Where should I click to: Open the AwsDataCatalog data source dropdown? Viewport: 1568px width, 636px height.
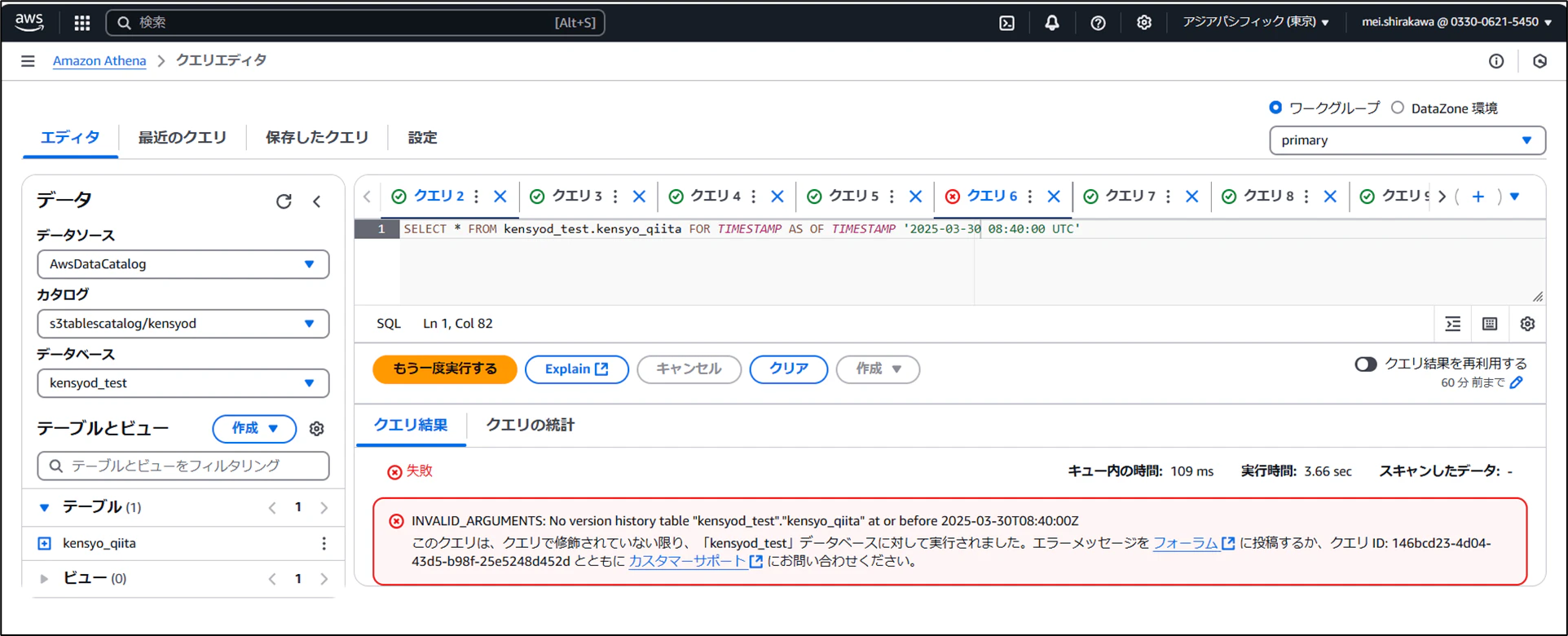183,264
